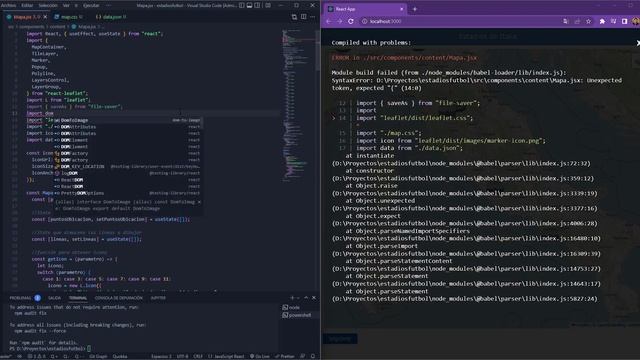This screenshot has height=360, width=640.
Task: Reload the localhost page
Action: point(351,21)
